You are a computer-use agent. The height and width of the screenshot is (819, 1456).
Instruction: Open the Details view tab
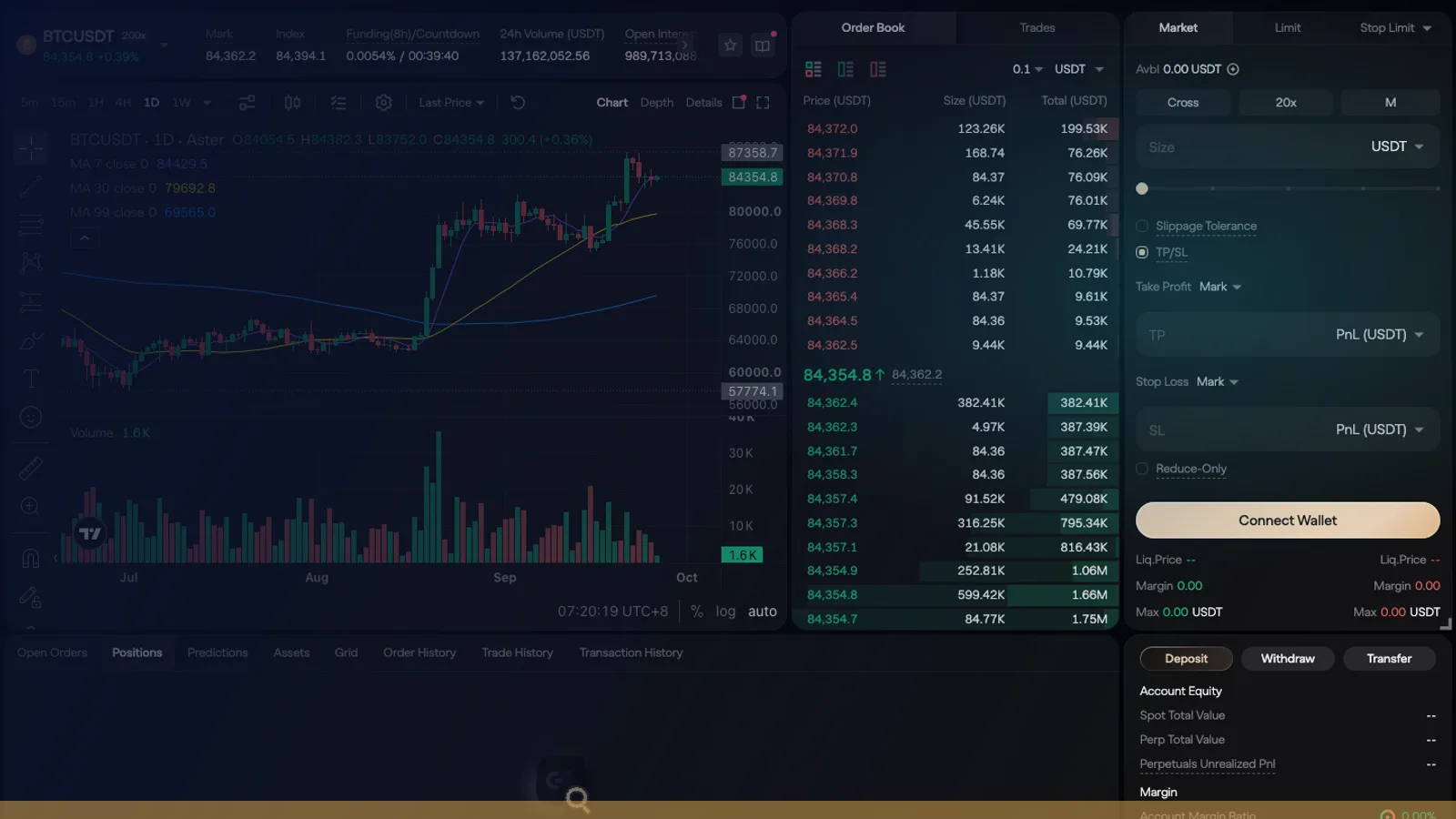703,103
